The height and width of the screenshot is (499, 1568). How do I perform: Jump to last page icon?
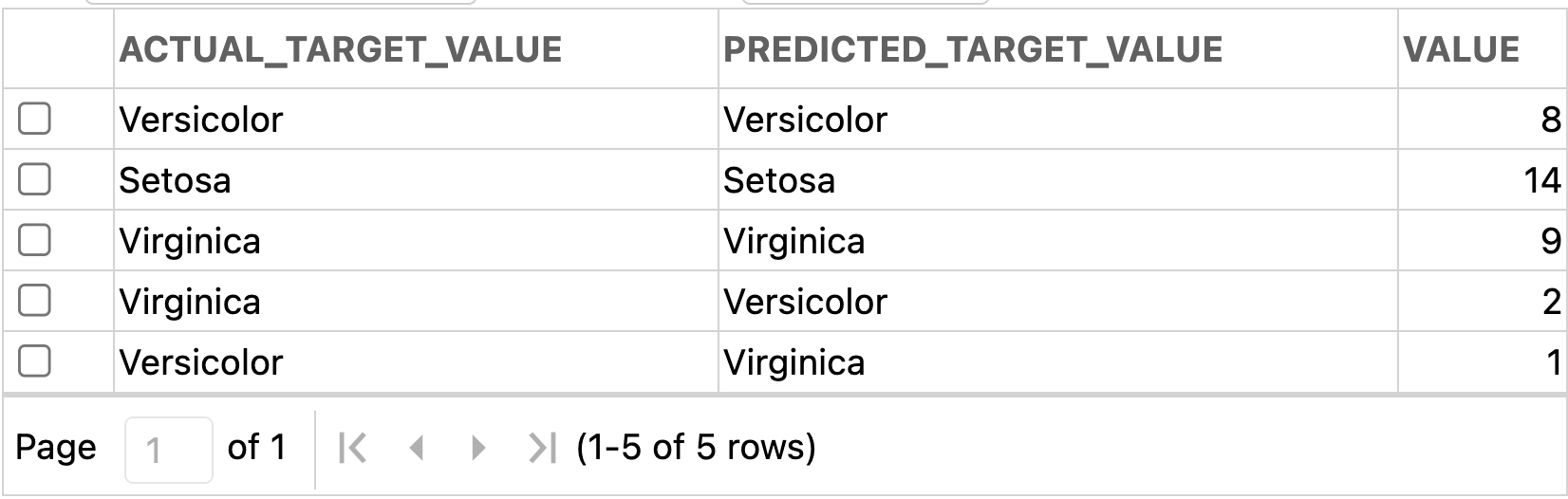point(542,448)
